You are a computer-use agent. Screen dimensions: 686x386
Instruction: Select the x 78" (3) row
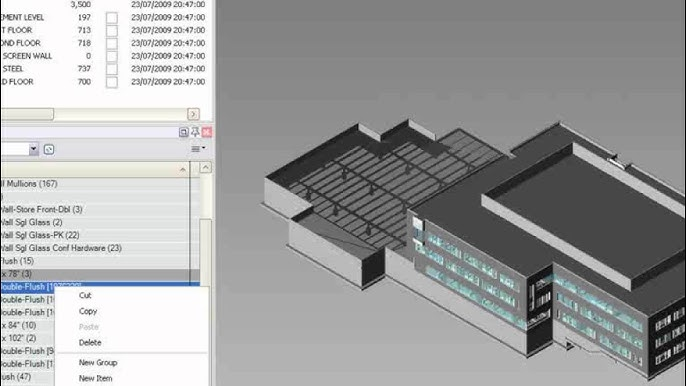[x=100, y=274]
